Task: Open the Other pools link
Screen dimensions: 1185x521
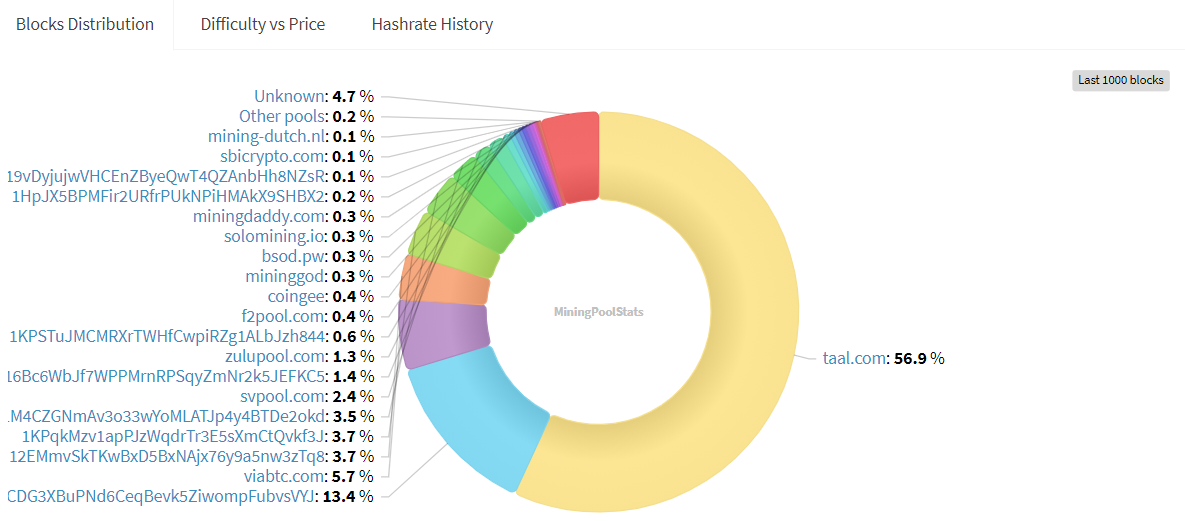Action: click(x=282, y=116)
